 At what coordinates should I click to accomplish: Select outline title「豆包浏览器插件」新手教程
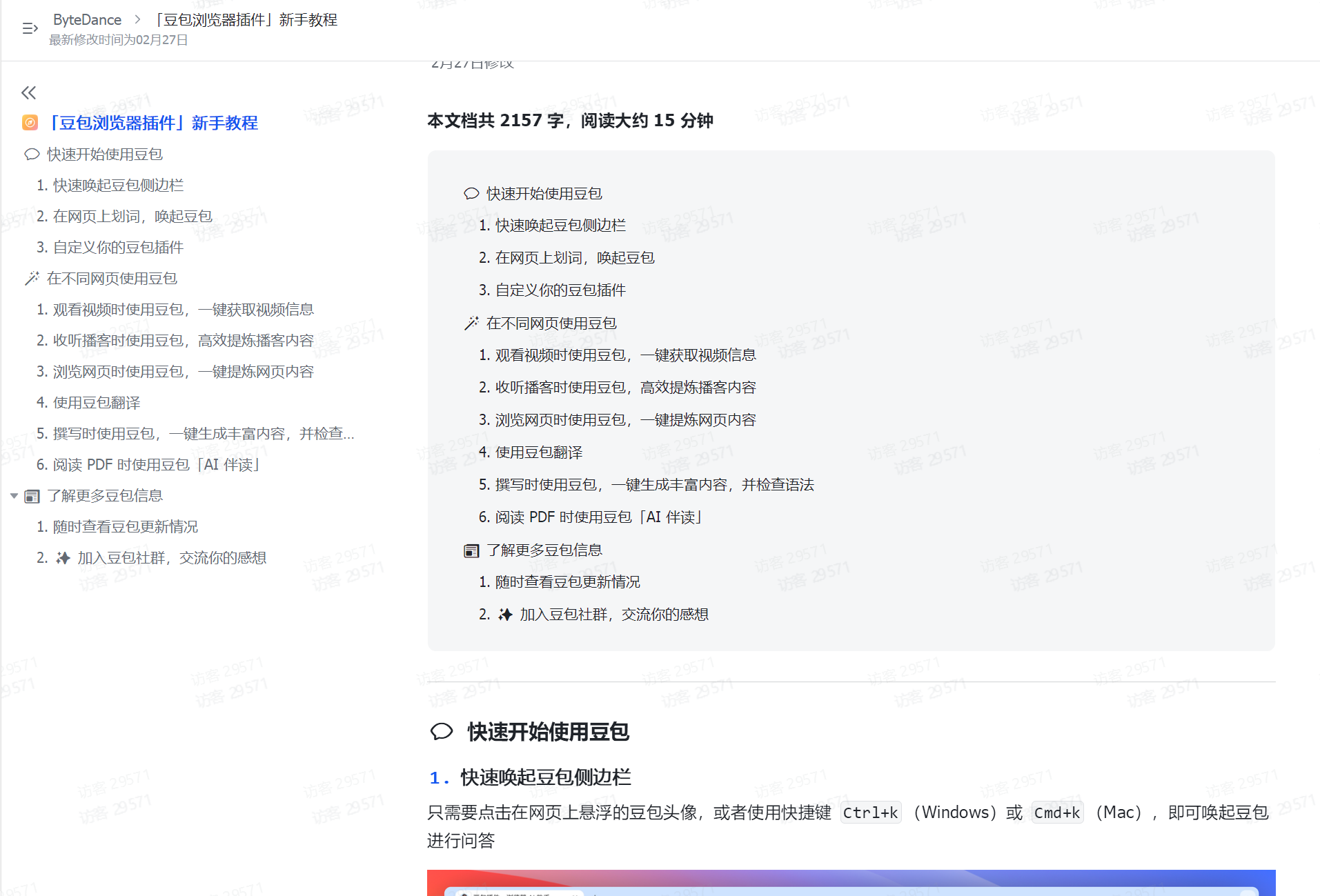coord(152,123)
